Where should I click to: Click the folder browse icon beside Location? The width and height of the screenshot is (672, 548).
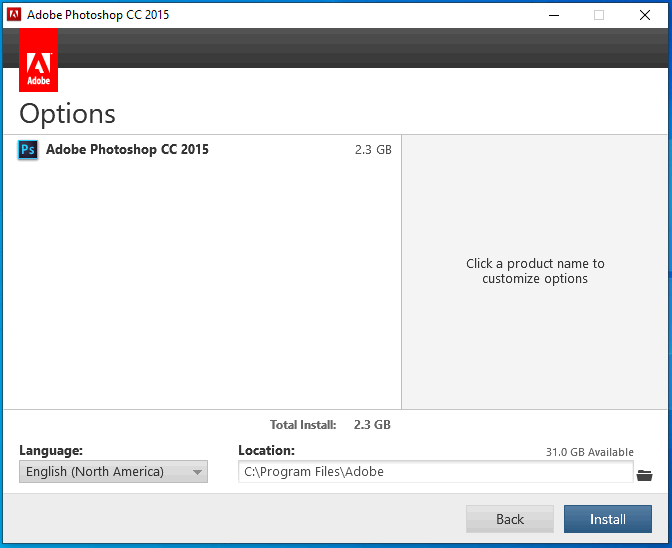pos(644,474)
